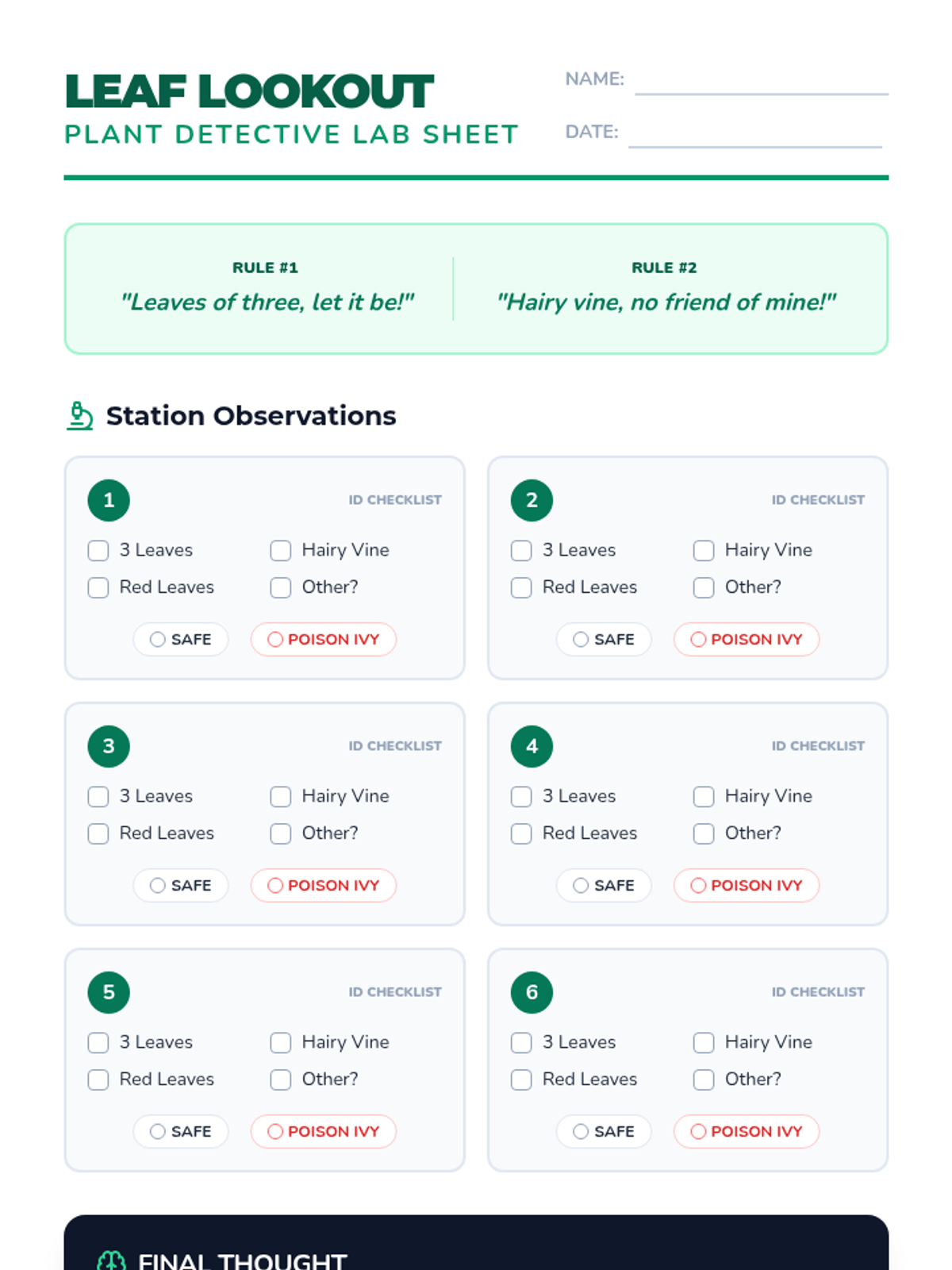Check 3 Leaves in station 1
Viewport: 952px width, 1270px height.
(x=98, y=551)
